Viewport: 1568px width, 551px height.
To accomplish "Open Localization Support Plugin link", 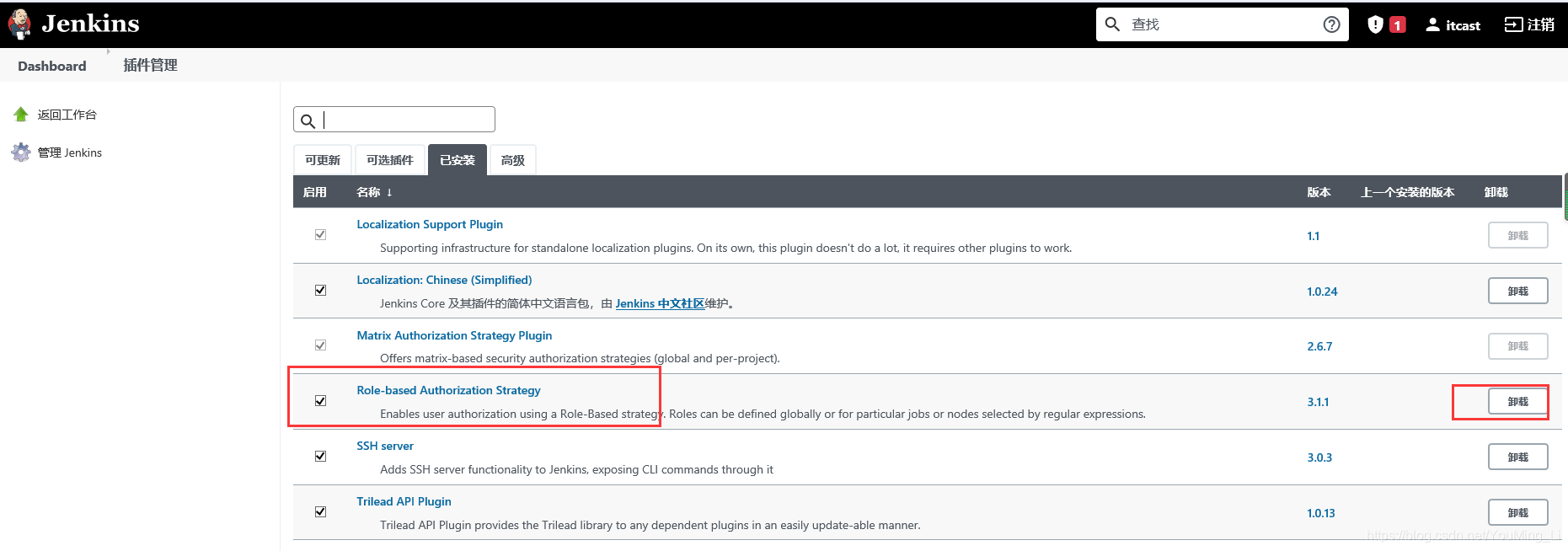I will click(x=430, y=224).
